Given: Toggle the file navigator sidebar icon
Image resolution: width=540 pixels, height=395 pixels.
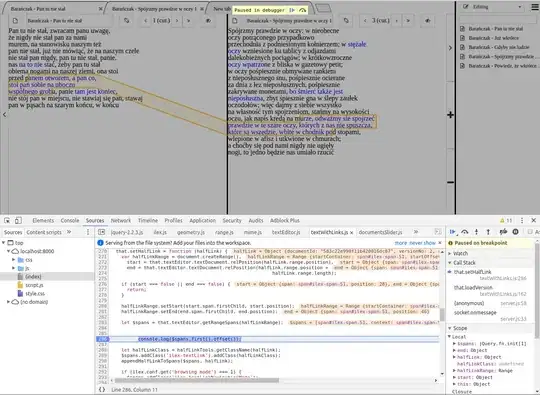Looking at the screenshot, I should point(101,232).
